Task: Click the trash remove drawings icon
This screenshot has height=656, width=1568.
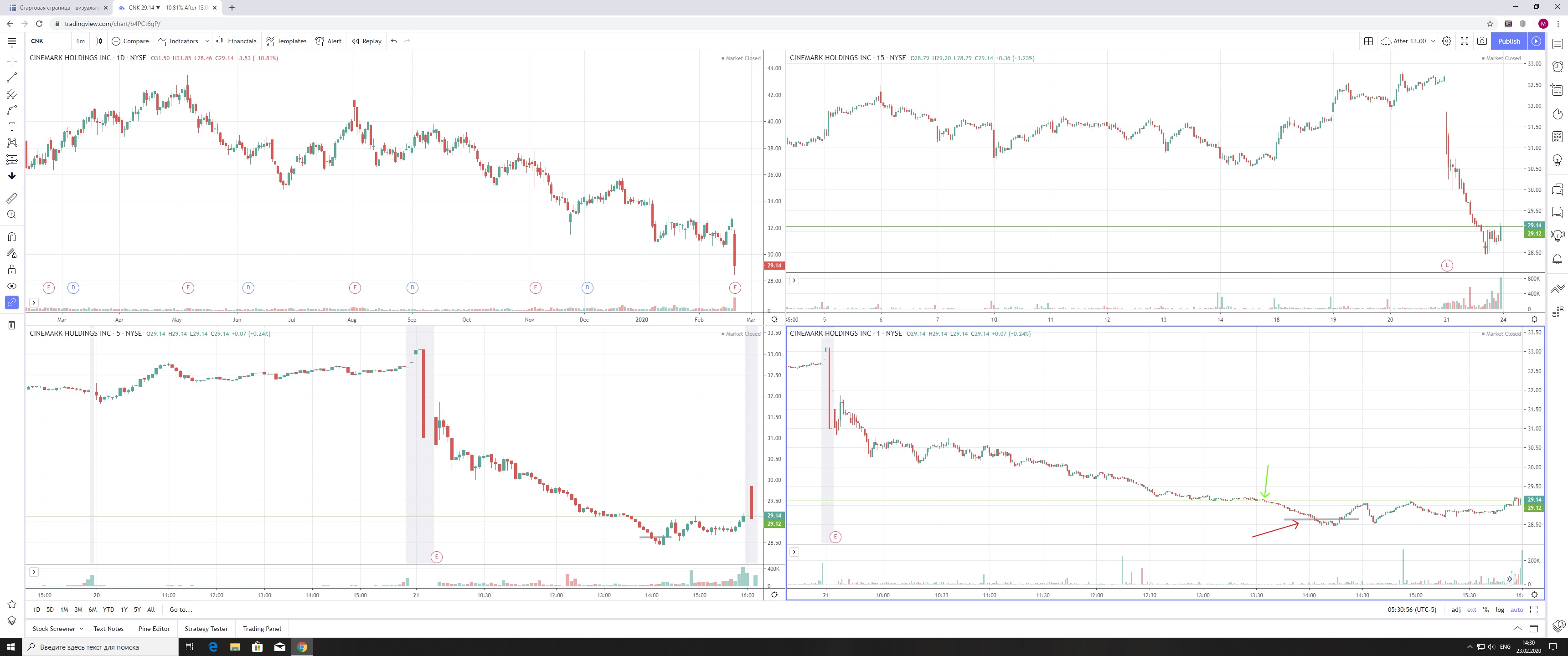Action: [x=11, y=325]
